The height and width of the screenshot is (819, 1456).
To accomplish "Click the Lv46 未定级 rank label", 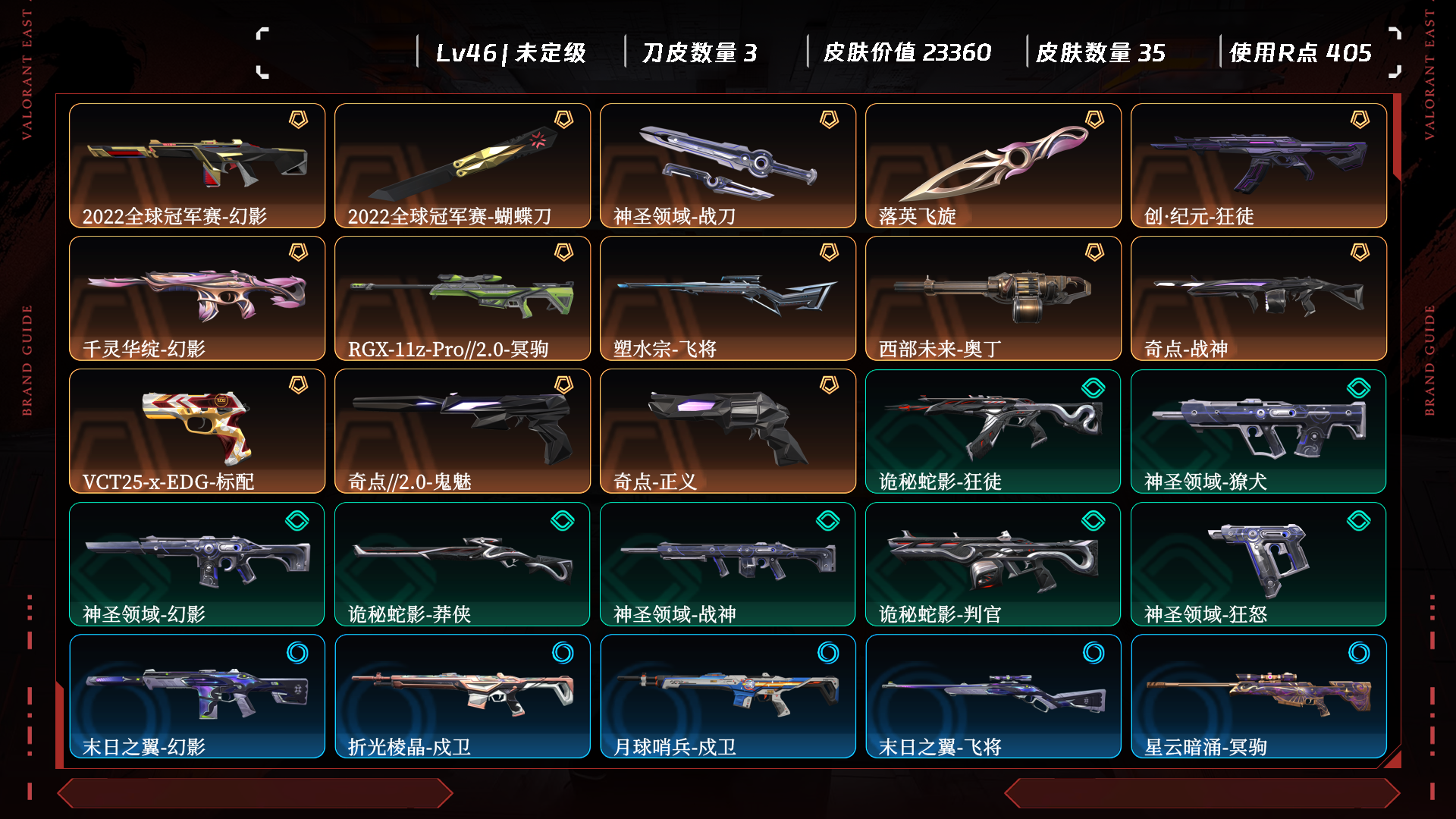I will pyautogui.click(x=511, y=52).
